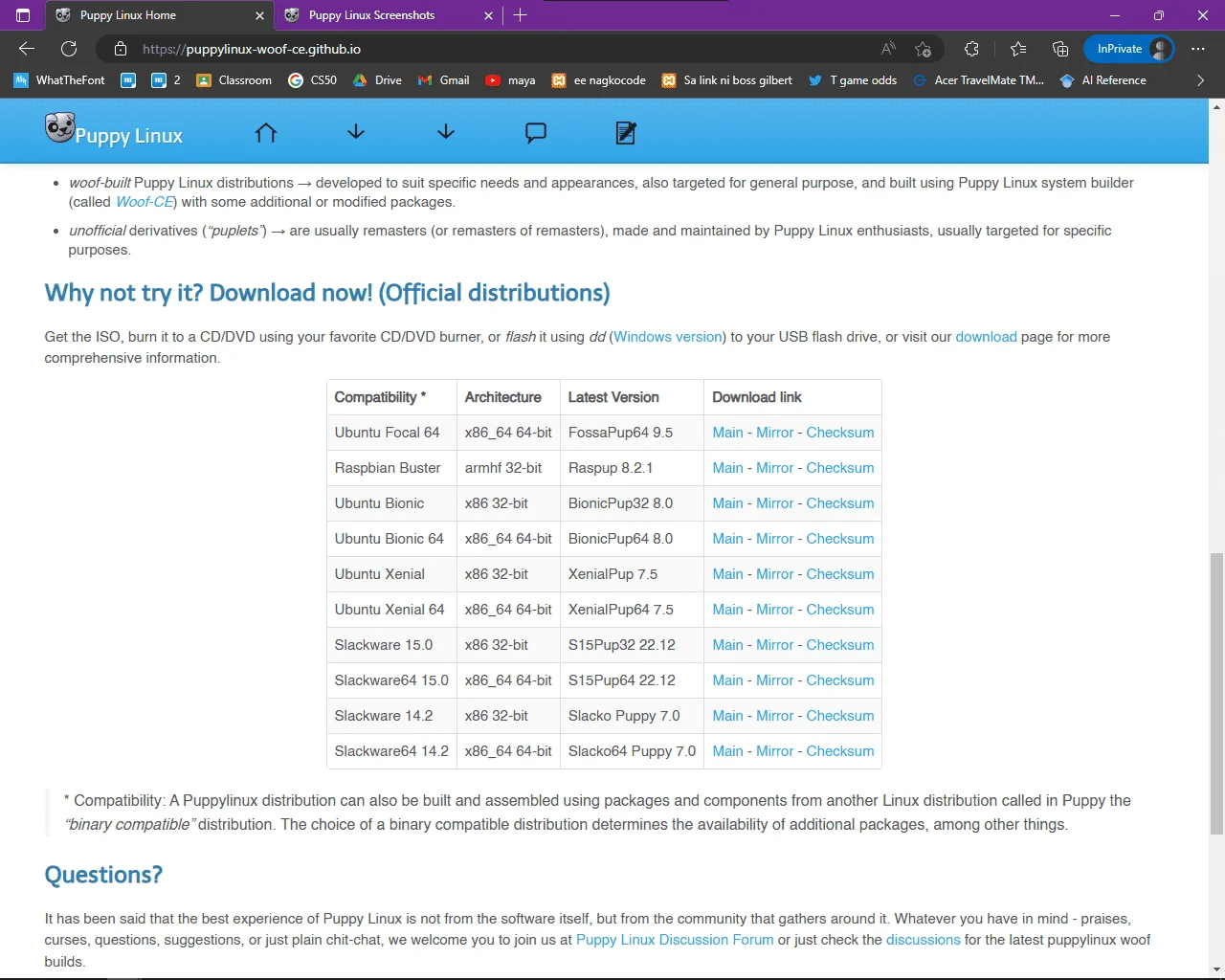Open the Acer TravelMate bookmark
Viewport: 1225px width, 980px height.
978,80
